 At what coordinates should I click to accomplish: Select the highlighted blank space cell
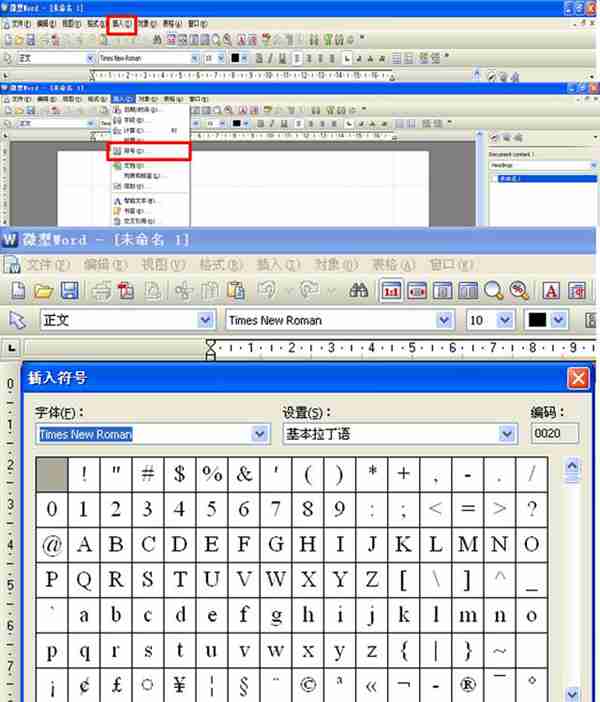point(52,474)
